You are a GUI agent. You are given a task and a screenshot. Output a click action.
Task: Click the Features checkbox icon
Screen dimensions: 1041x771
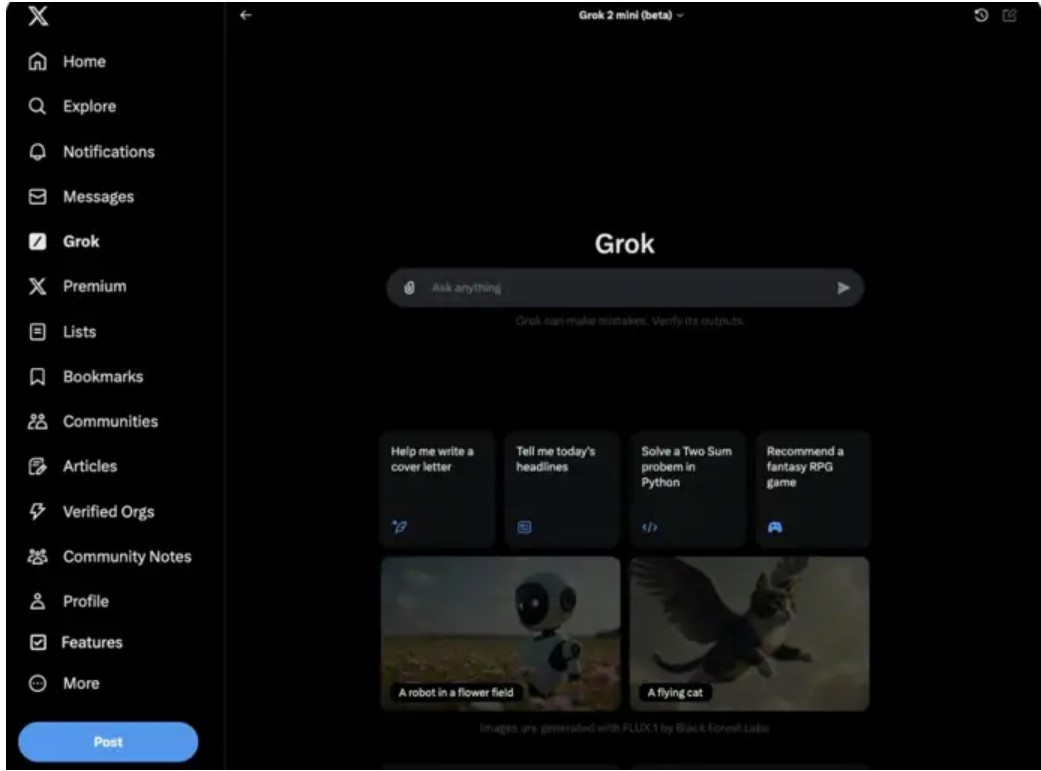(x=39, y=642)
